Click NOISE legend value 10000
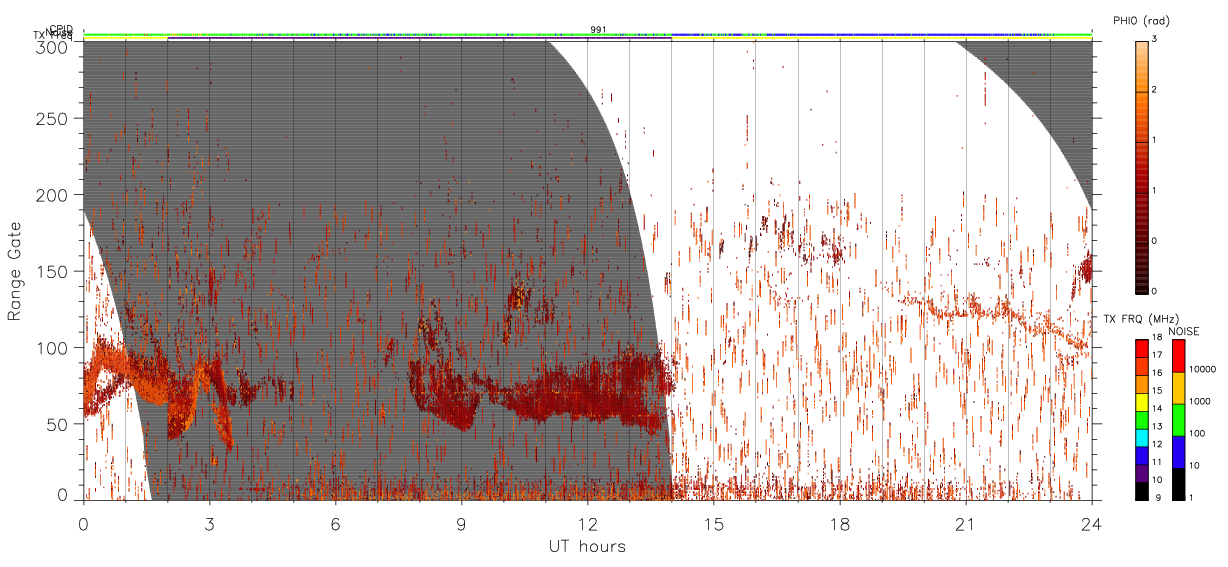1228x567 pixels. click(1203, 369)
